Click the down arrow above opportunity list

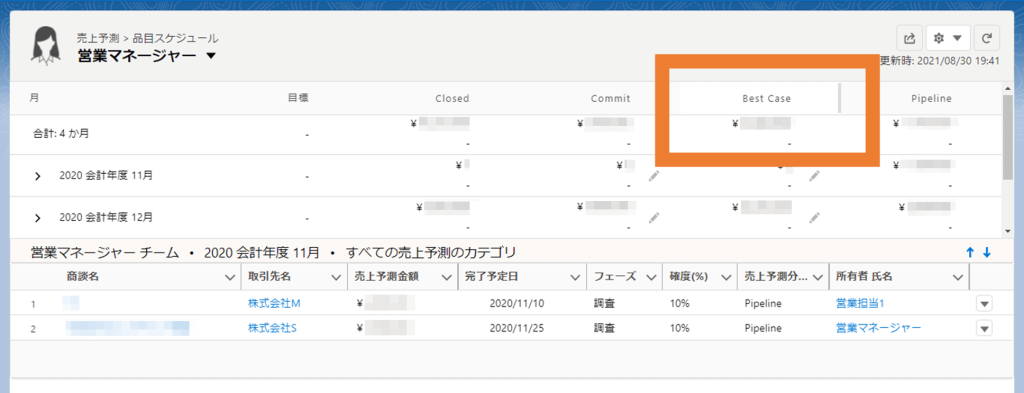987,252
